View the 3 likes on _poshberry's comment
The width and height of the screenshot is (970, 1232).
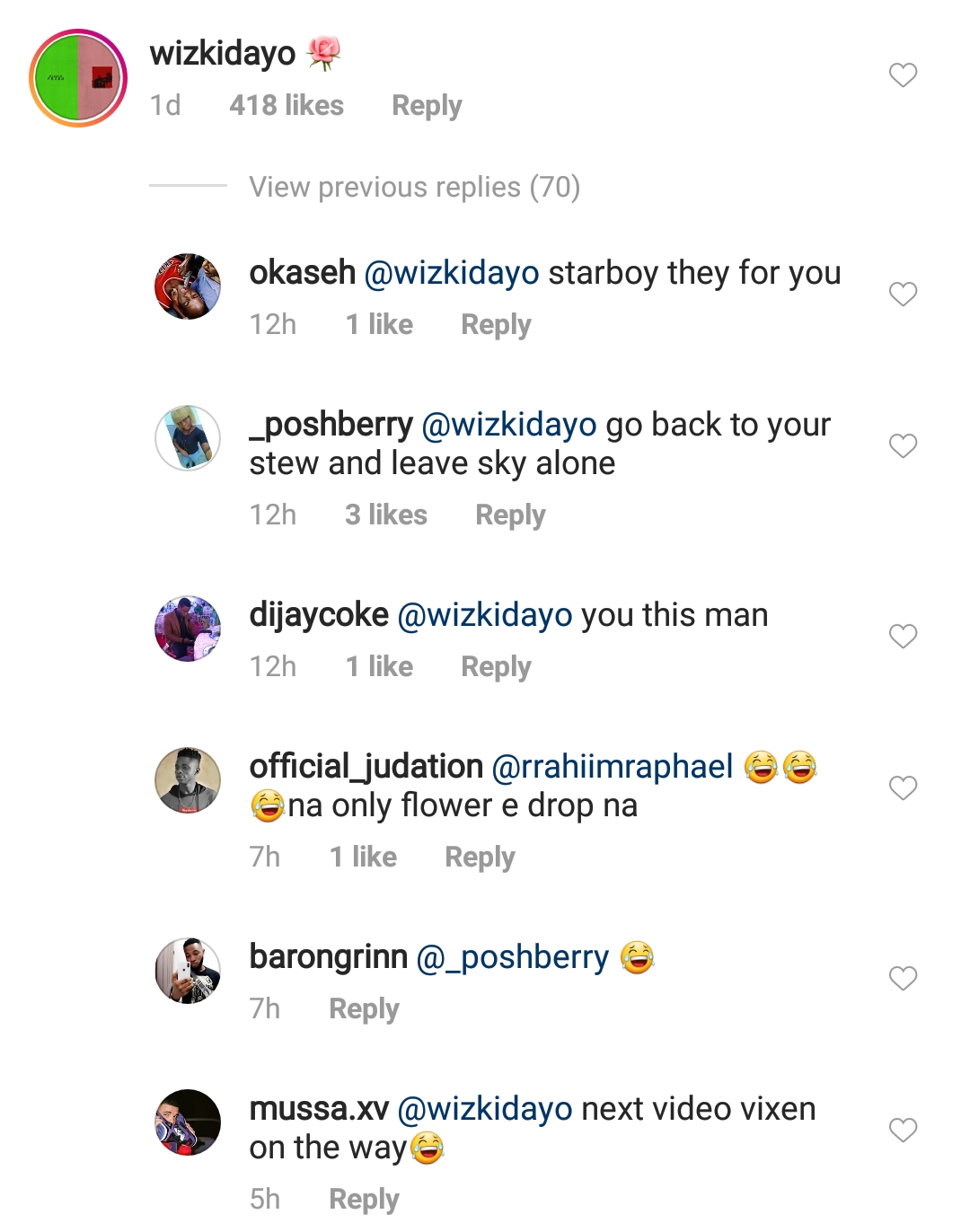(386, 515)
